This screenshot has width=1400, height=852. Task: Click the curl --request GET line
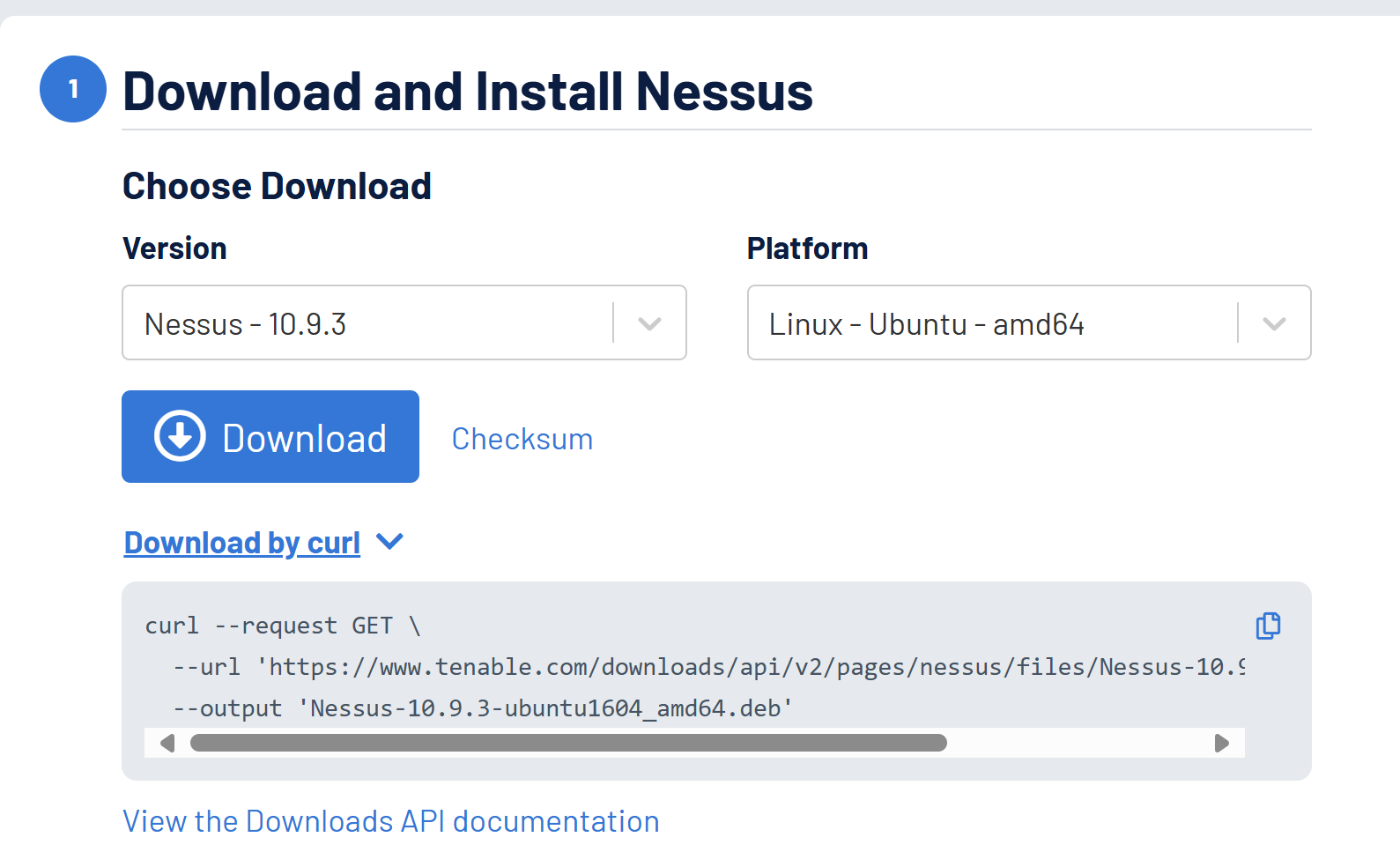pyautogui.click(x=283, y=626)
